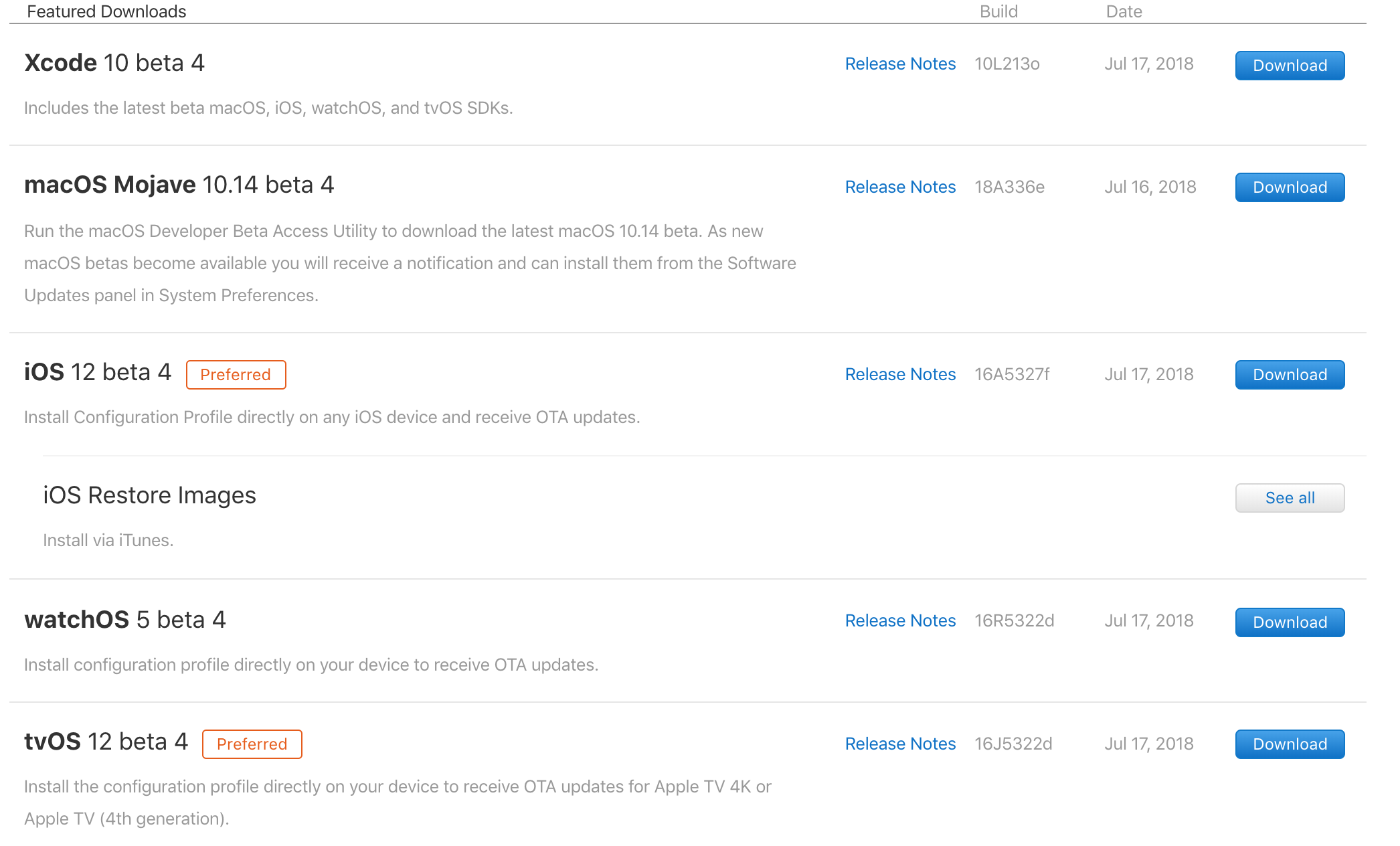
Task: Click build number 16J5322d
Action: pos(1013,744)
